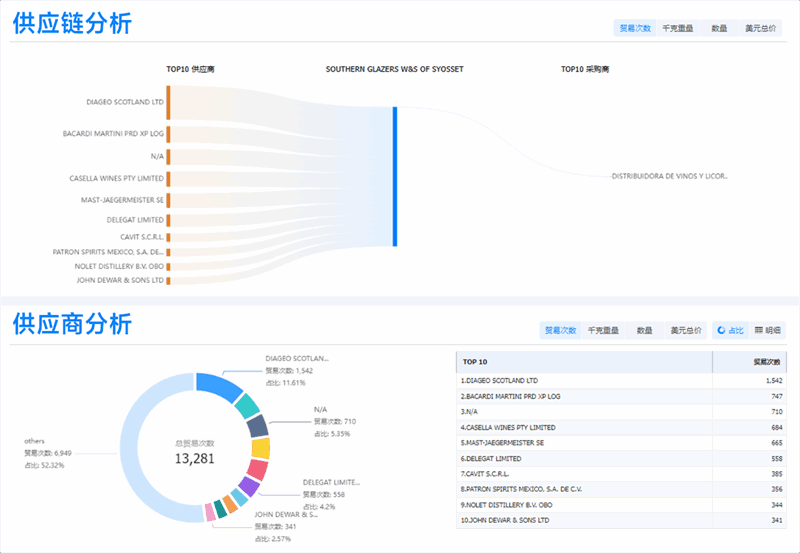Click the blue SOUTHERN GLAZERS center node bar
The width and height of the screenshot is (800, 553).
tap(395, 176)
